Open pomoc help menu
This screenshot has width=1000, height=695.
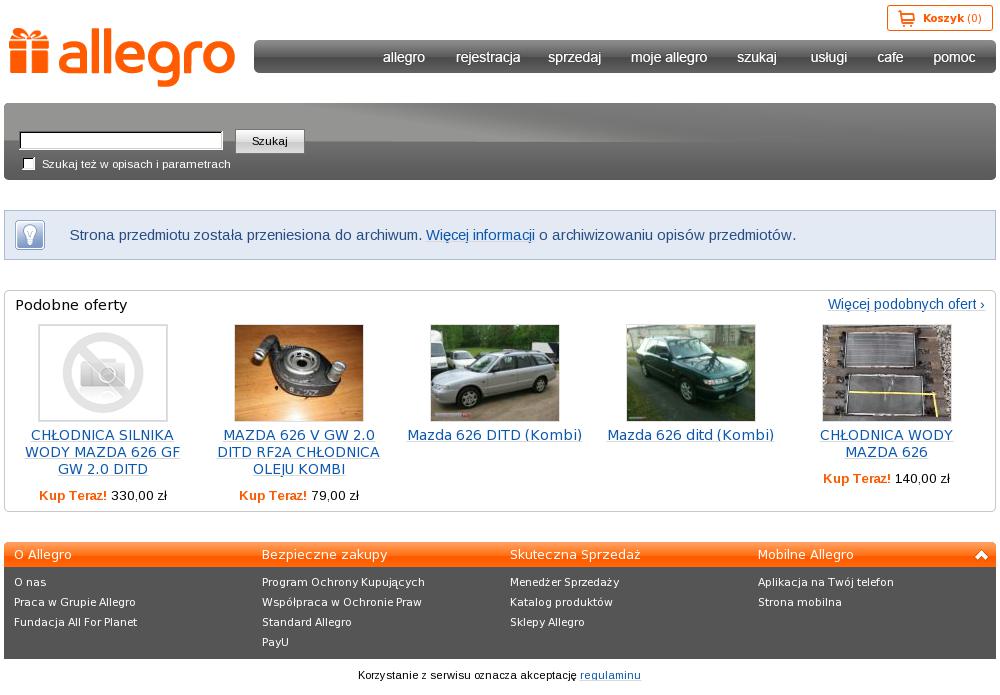coord(954,57)
